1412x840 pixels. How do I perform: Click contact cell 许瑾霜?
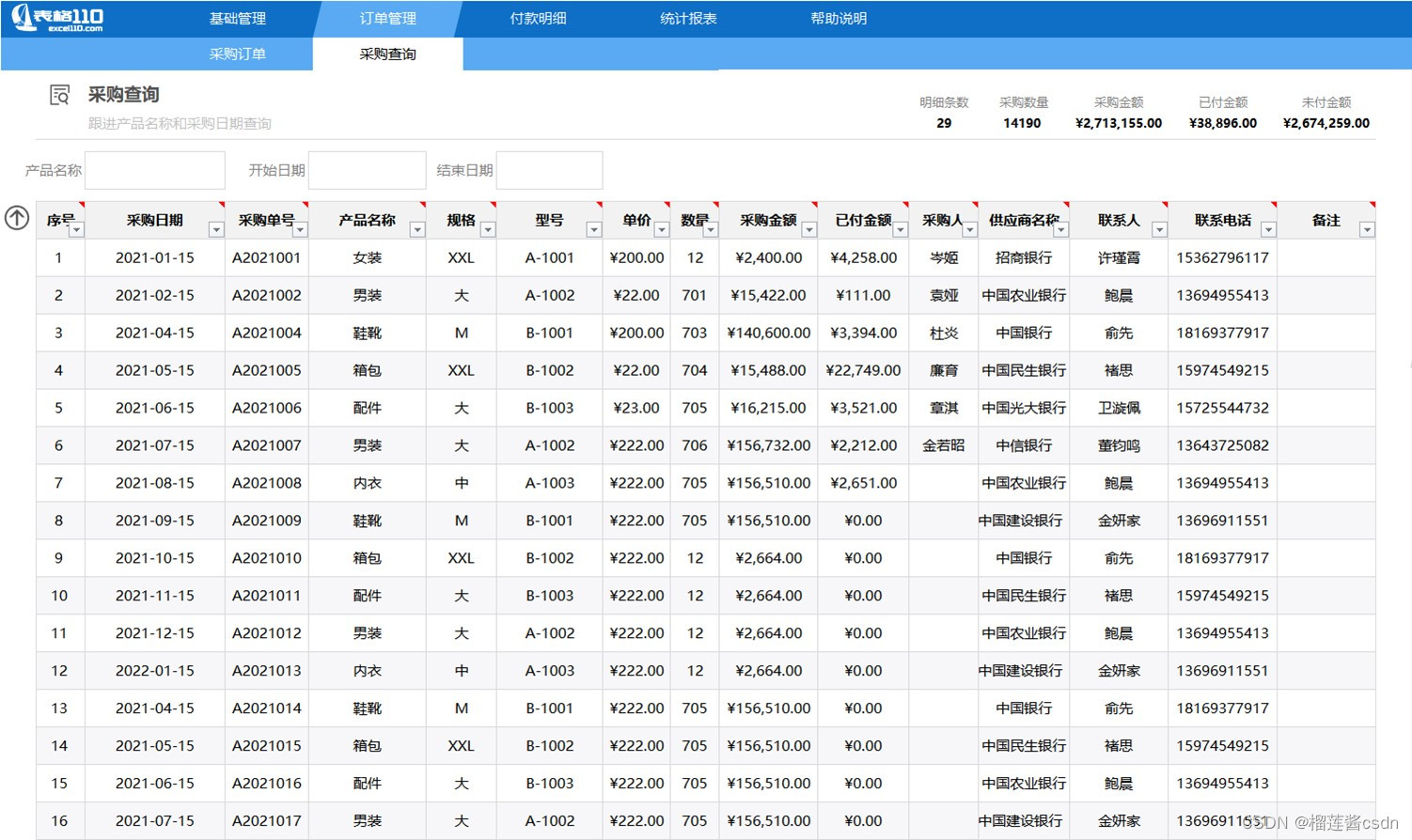tap(1119, 257)
